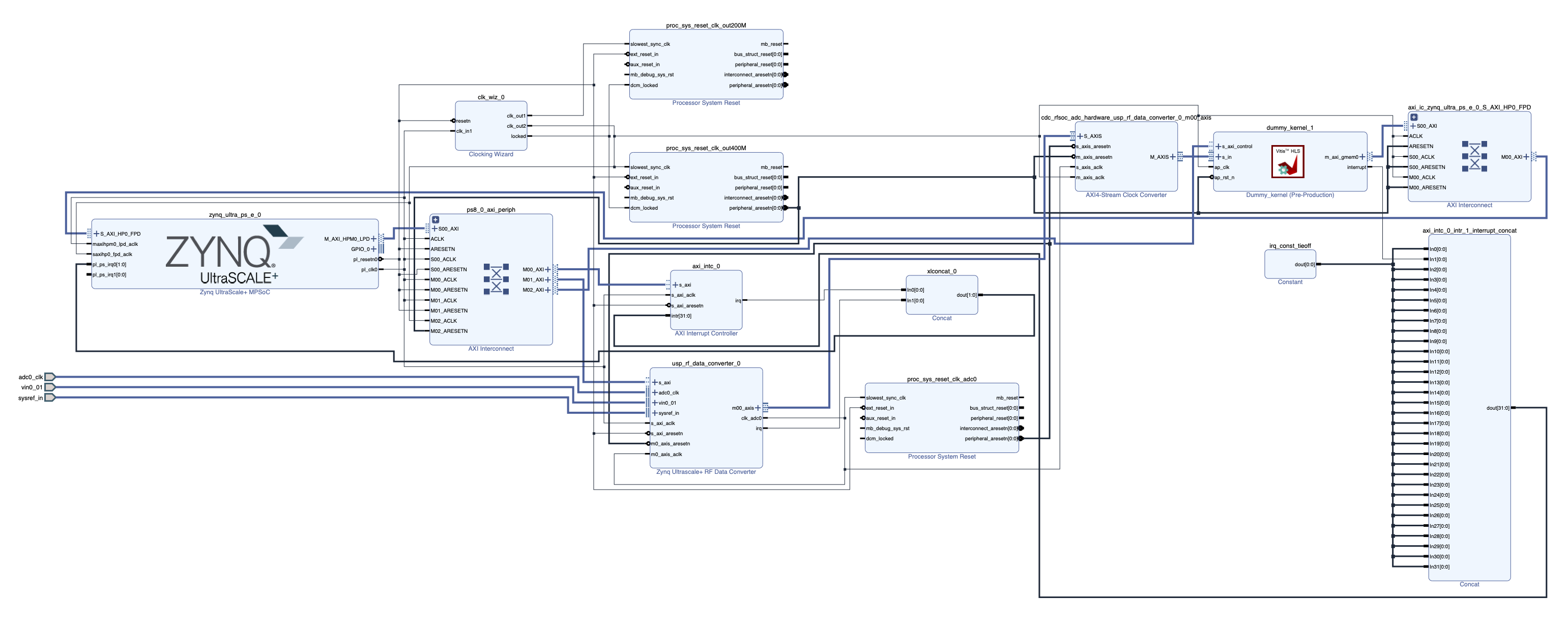Viewport: 1568px width, 623px height.
Task: Expand M02_AXI interface on ps8_0_axi_periph
Action: click(548, 290)
